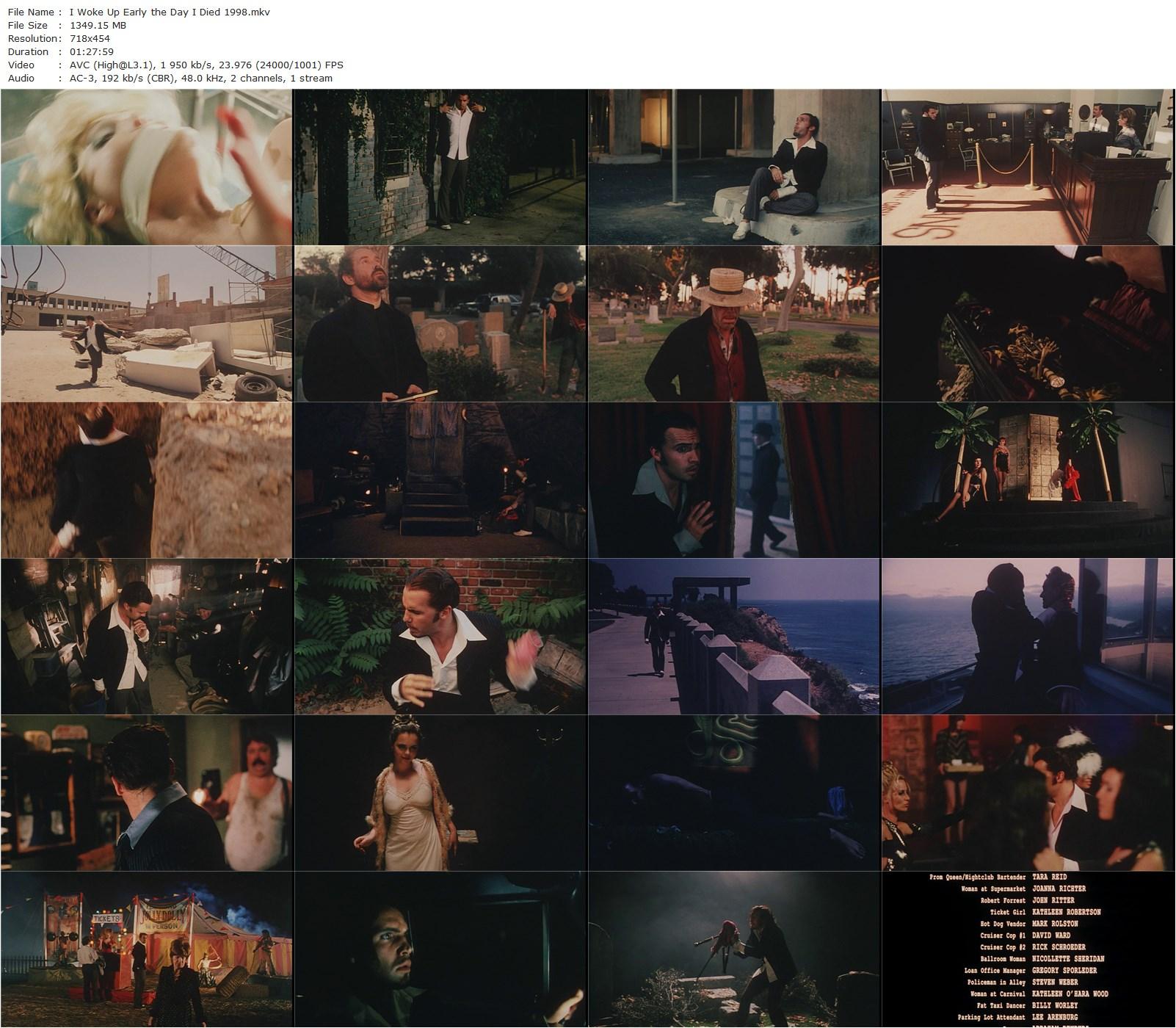Image resolution: width=1176 pixels, height=1028 pixels.
Task: Select the mustached man in tank top frame
Action: [x=147, y=793]
